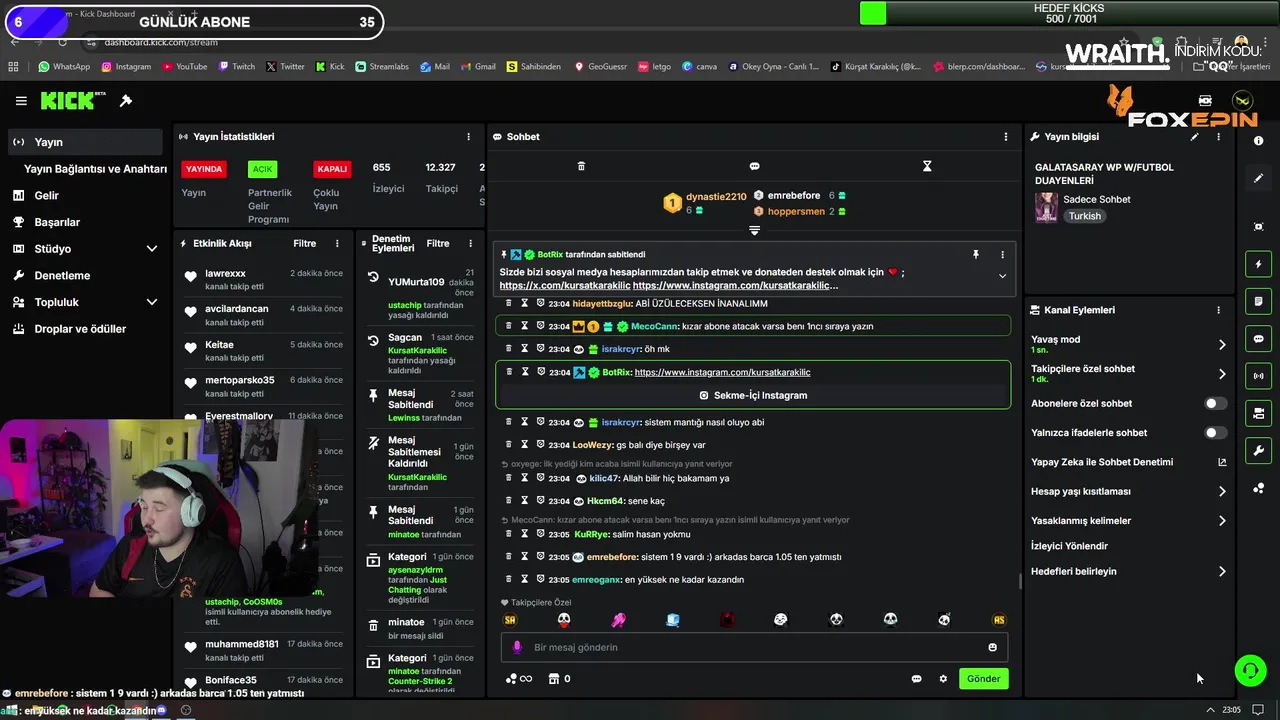Open the hamburger navigation menu
Screen dimensions: 1280x720
pyautogui.click(x=21, y=101)
